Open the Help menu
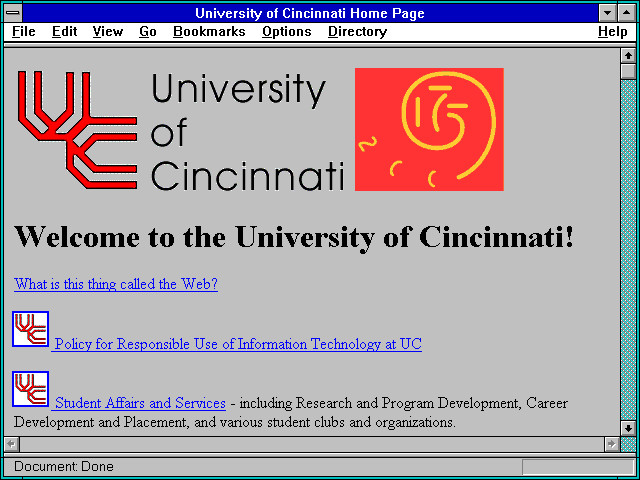This screenshot has height=480, width=640. (613, 32)
